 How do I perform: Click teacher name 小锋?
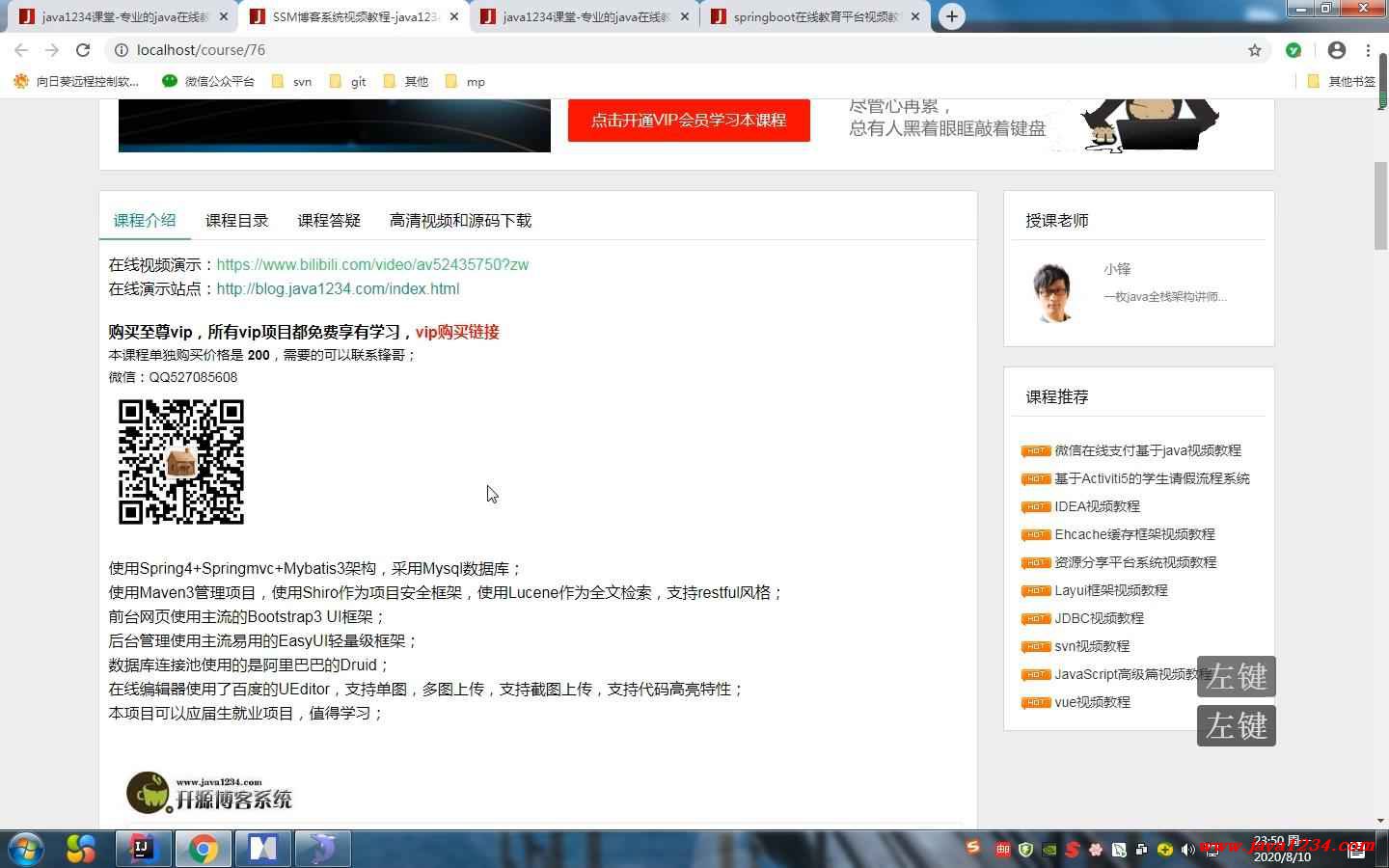tap(1117, 270)
